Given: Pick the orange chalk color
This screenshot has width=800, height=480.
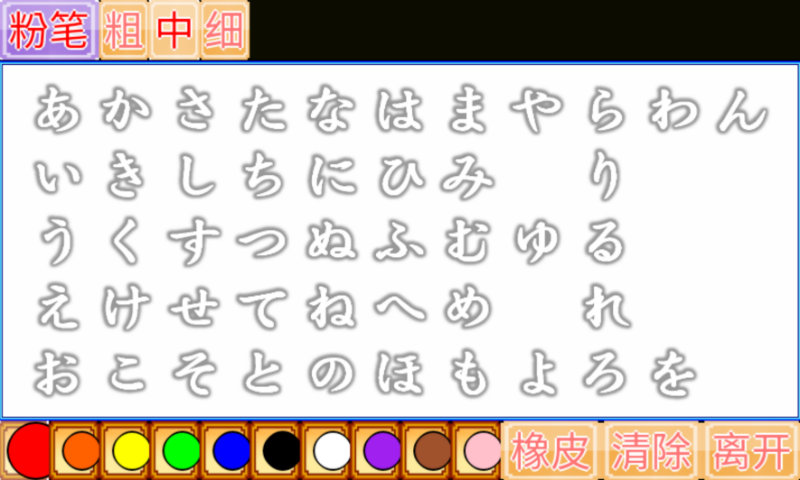Looking at the screenshot, I should (x=81, y=451).
